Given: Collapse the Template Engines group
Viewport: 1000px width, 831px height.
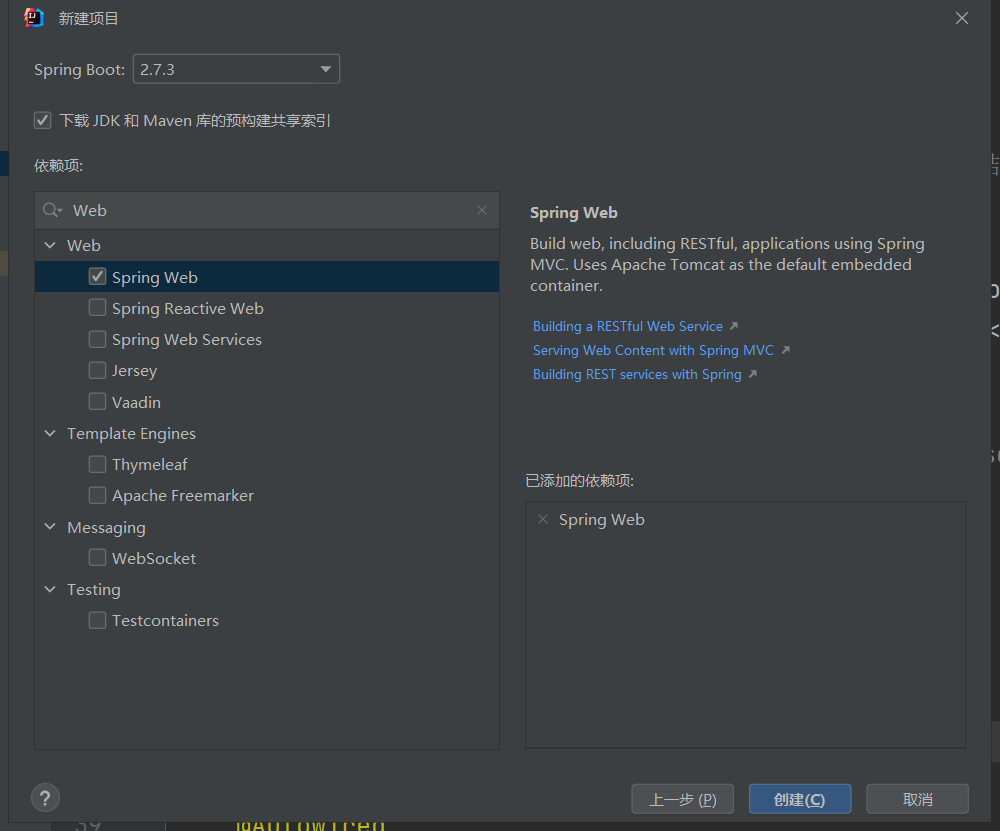Looking at the screenshot, I should coord(50,433).
